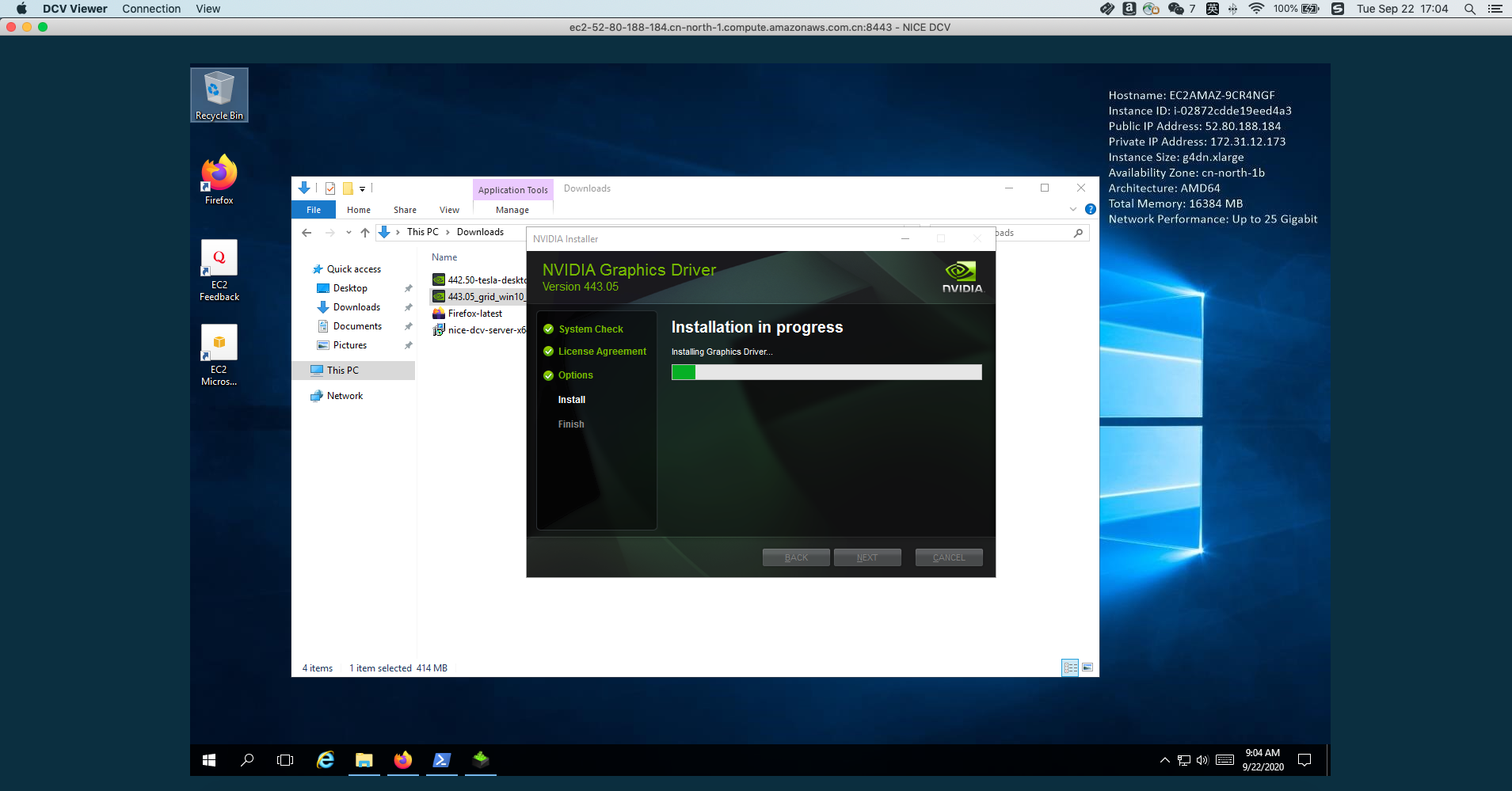The width and height of the screenshot is (1512, 791).
Task: Switch to PowerShell in the taskbar
Action: [442, 760]
